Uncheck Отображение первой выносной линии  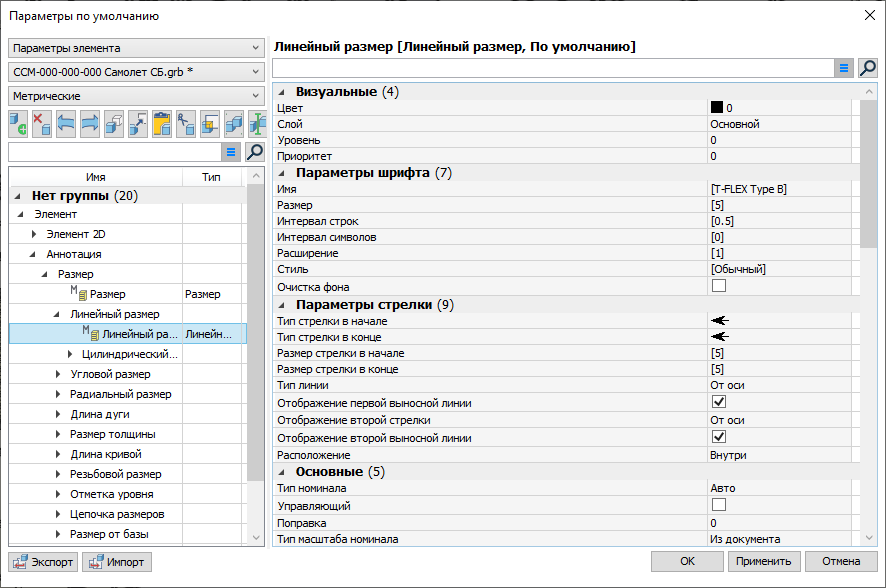click(x=718, y=403)
